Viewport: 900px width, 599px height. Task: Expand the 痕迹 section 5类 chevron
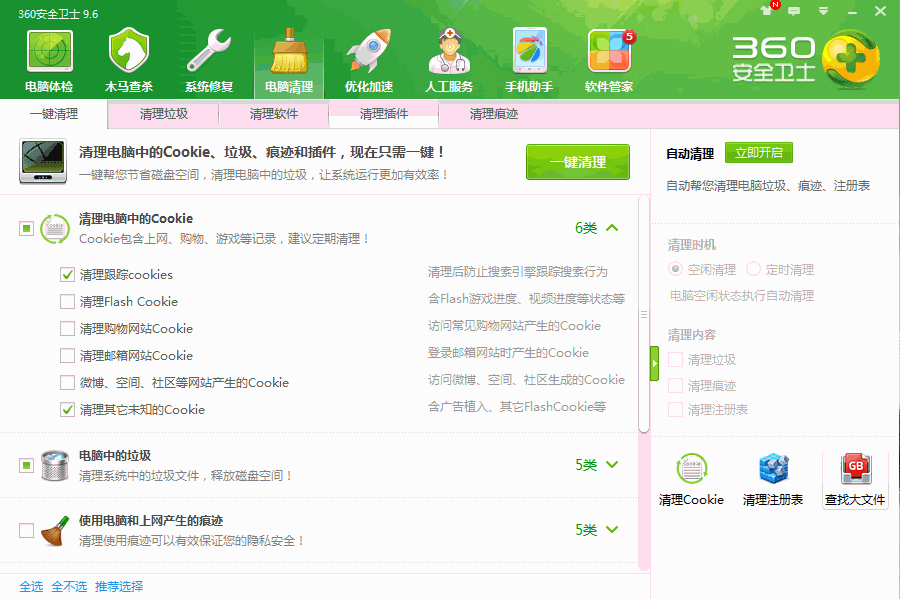click(x=612, y=530)
